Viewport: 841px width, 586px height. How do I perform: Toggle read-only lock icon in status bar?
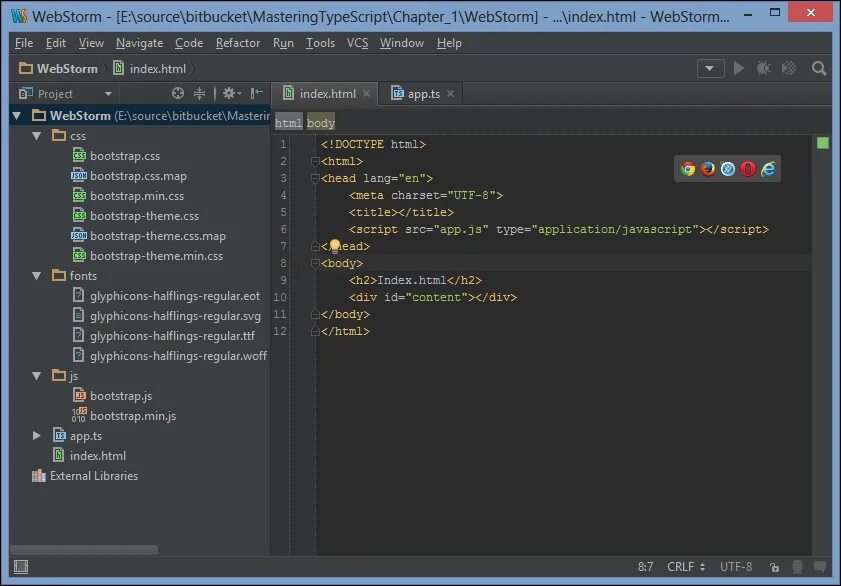point(774,567)
